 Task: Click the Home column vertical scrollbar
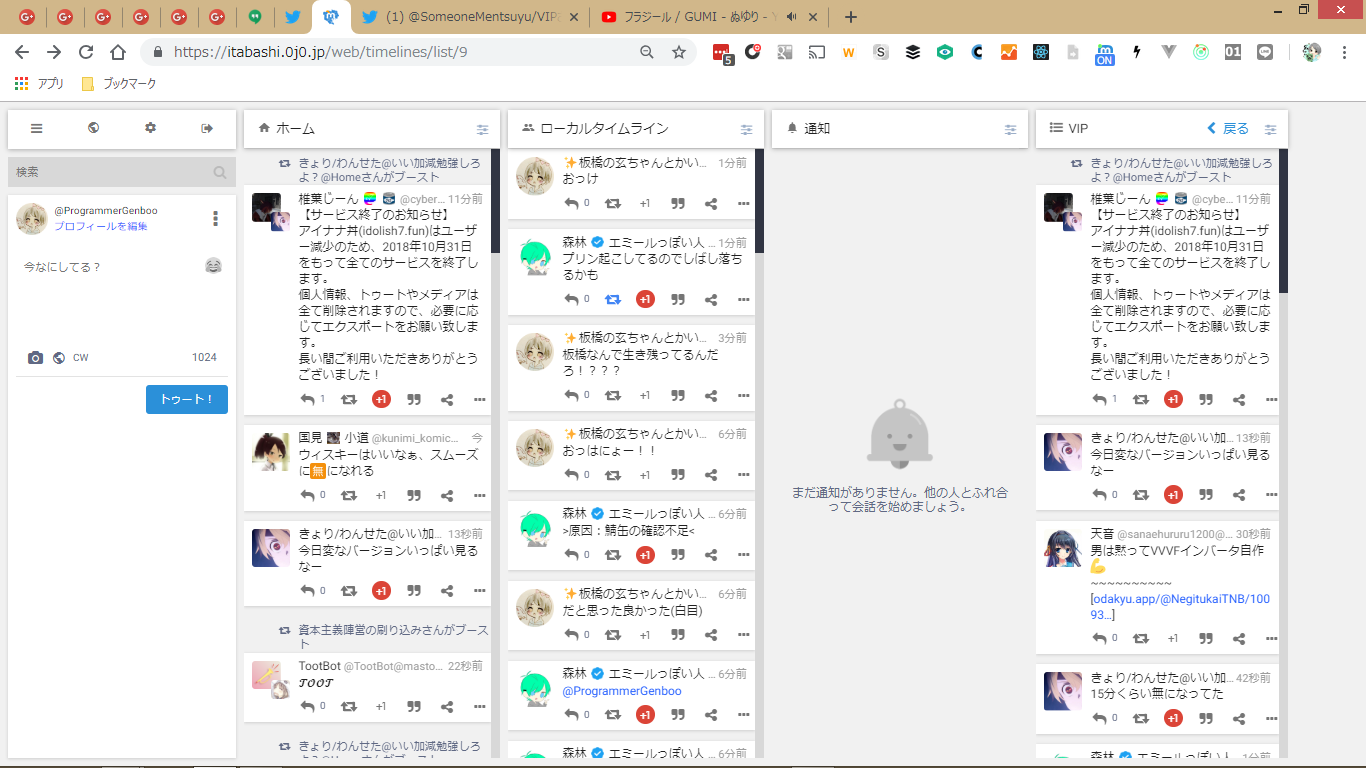496,200
